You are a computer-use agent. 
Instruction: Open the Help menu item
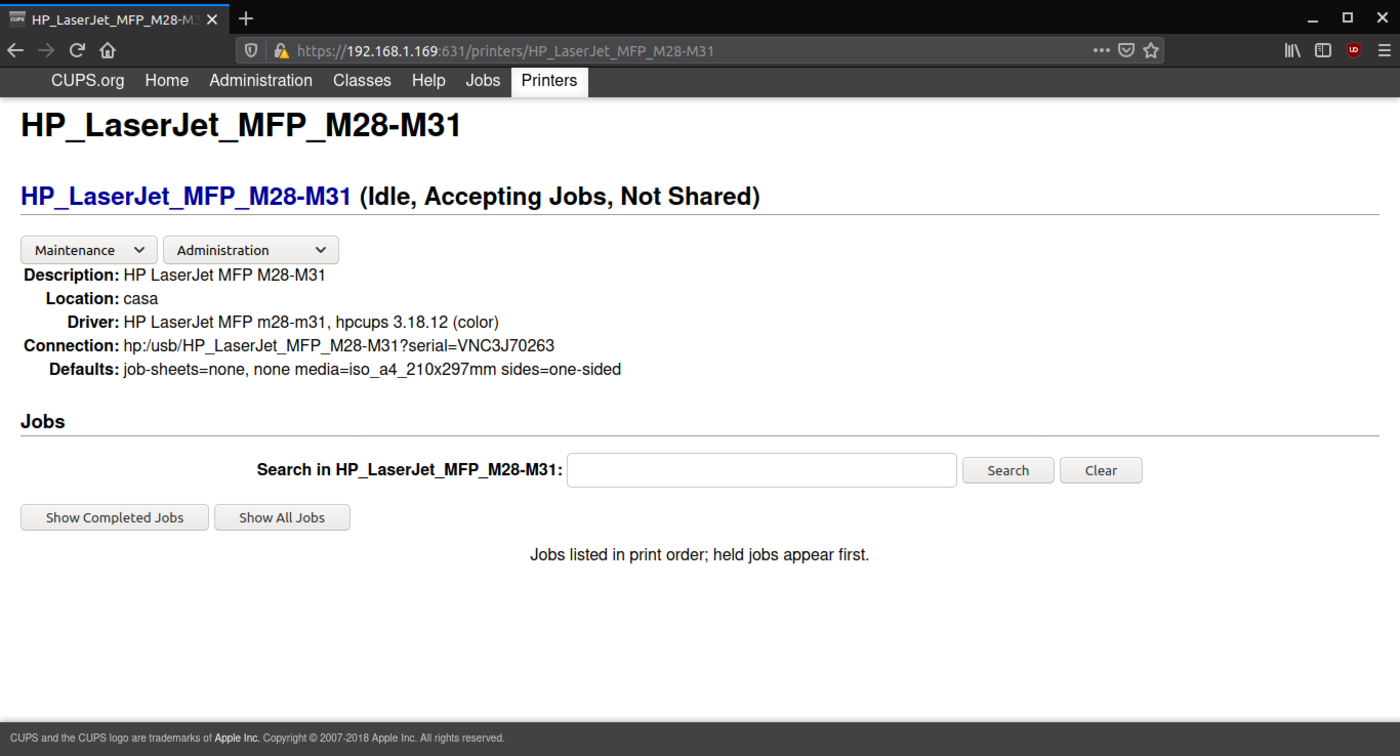(x=429, y=81)
